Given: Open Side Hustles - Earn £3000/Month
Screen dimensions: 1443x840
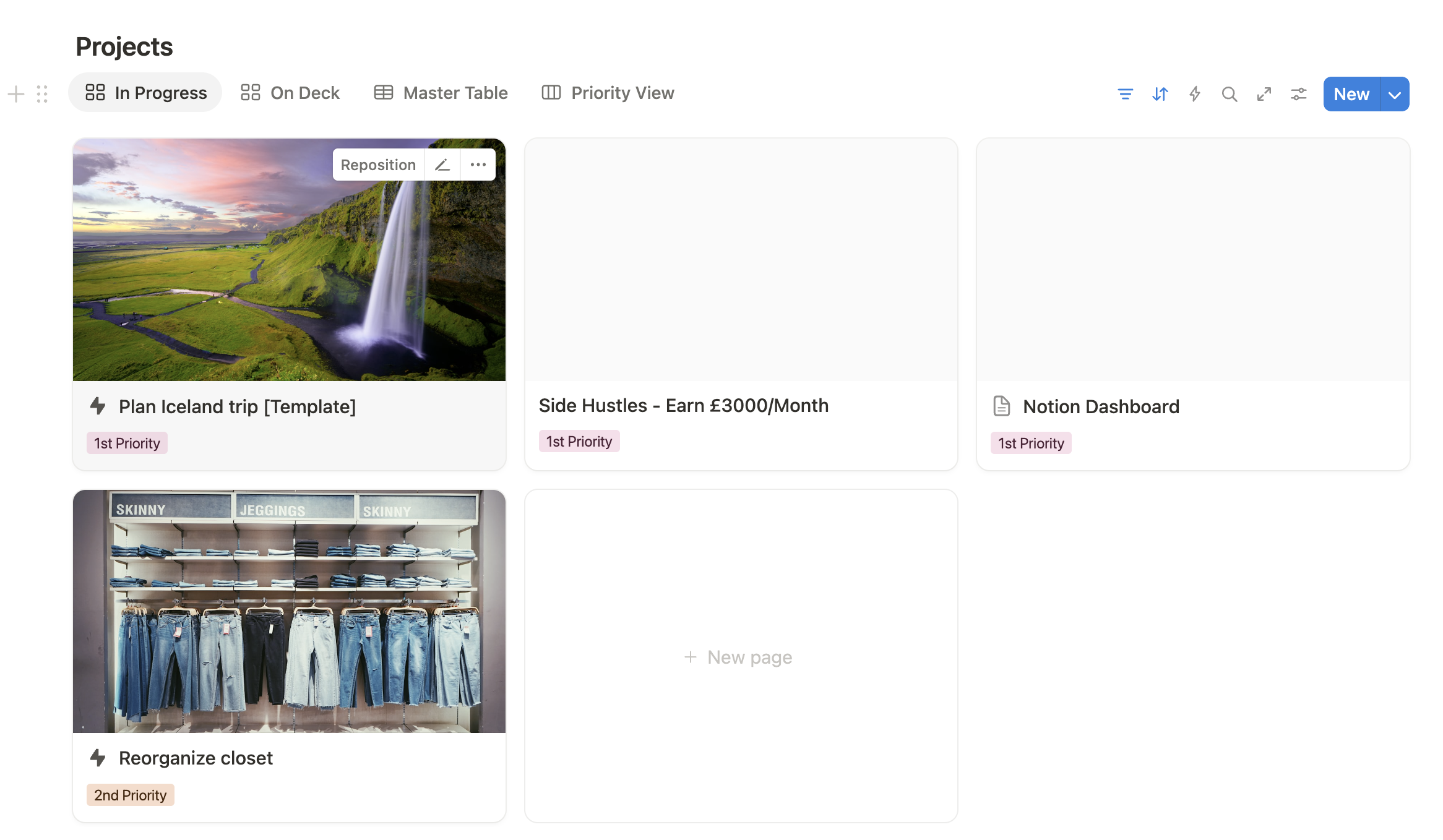Looking at the screenshot, I should click(x=683, y=405).
